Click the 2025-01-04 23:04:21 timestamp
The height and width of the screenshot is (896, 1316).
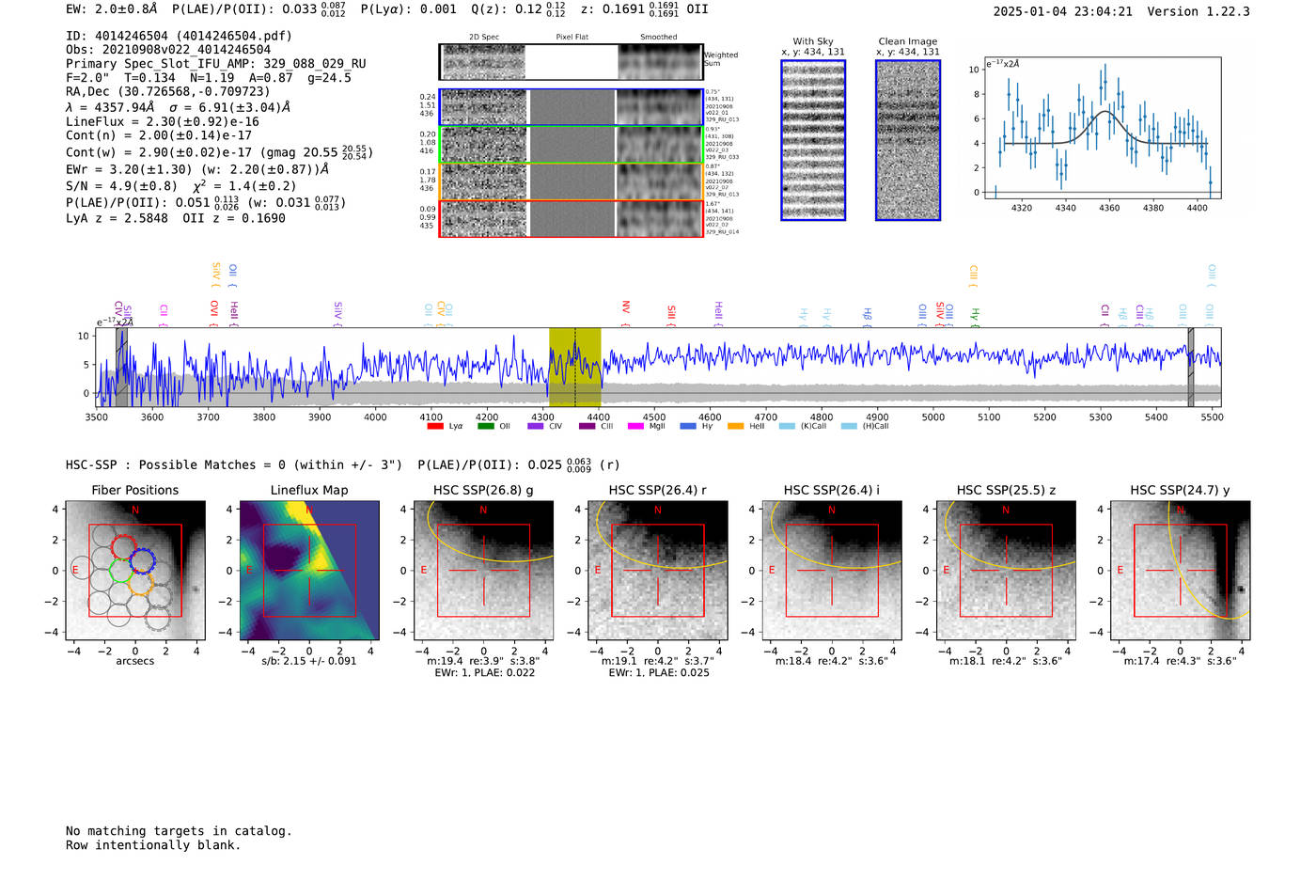(1063, 11)
